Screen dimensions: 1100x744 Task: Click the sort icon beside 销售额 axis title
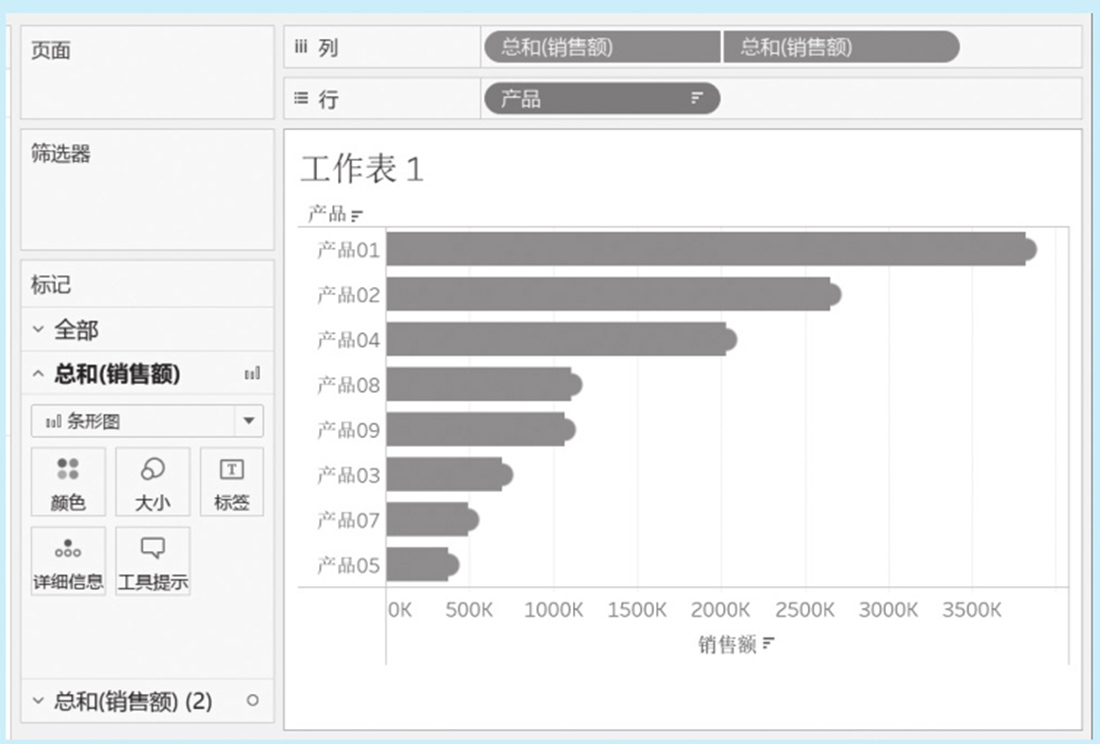(768, 643)
